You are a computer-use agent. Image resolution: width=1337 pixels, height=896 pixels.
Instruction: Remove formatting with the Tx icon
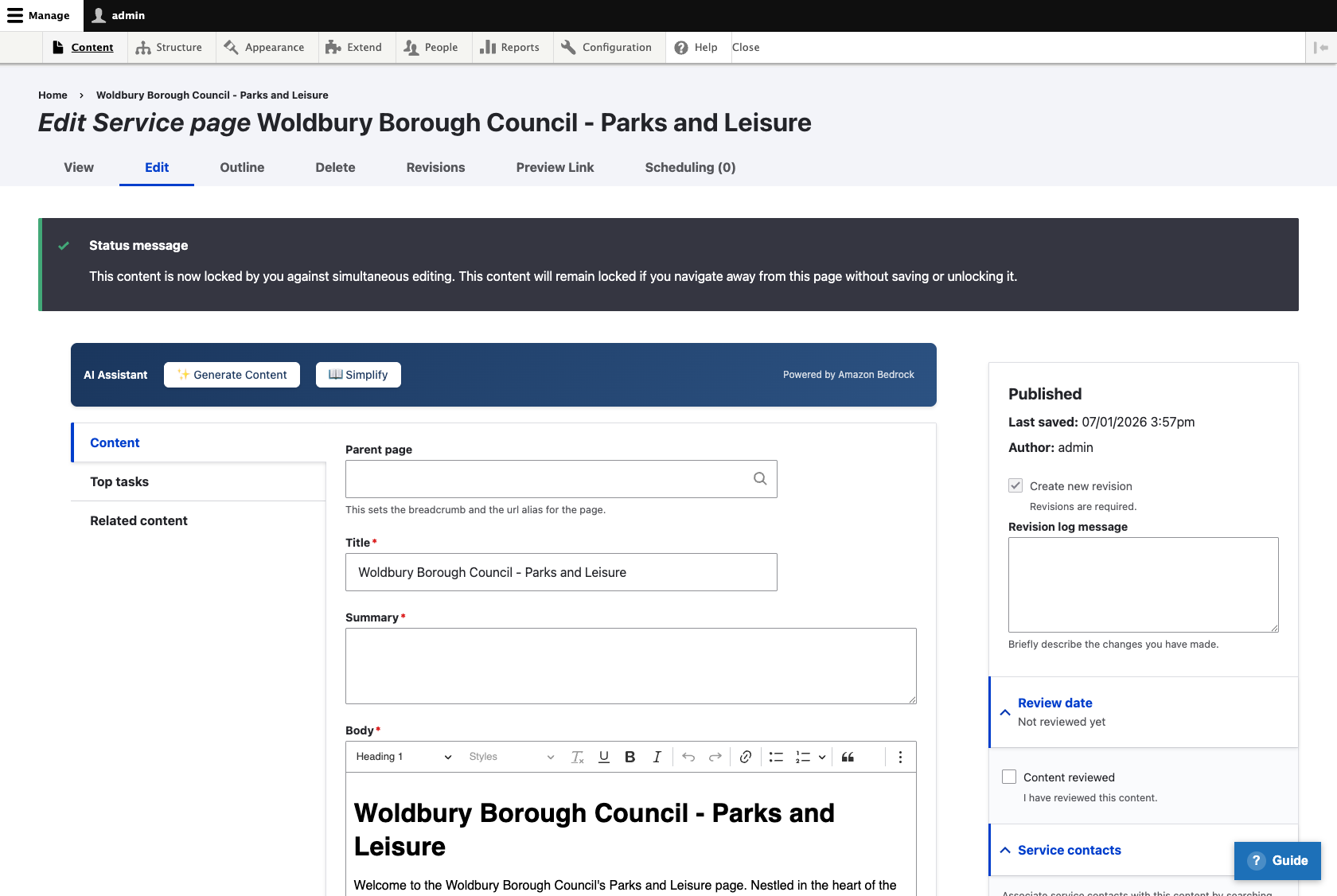577,757
